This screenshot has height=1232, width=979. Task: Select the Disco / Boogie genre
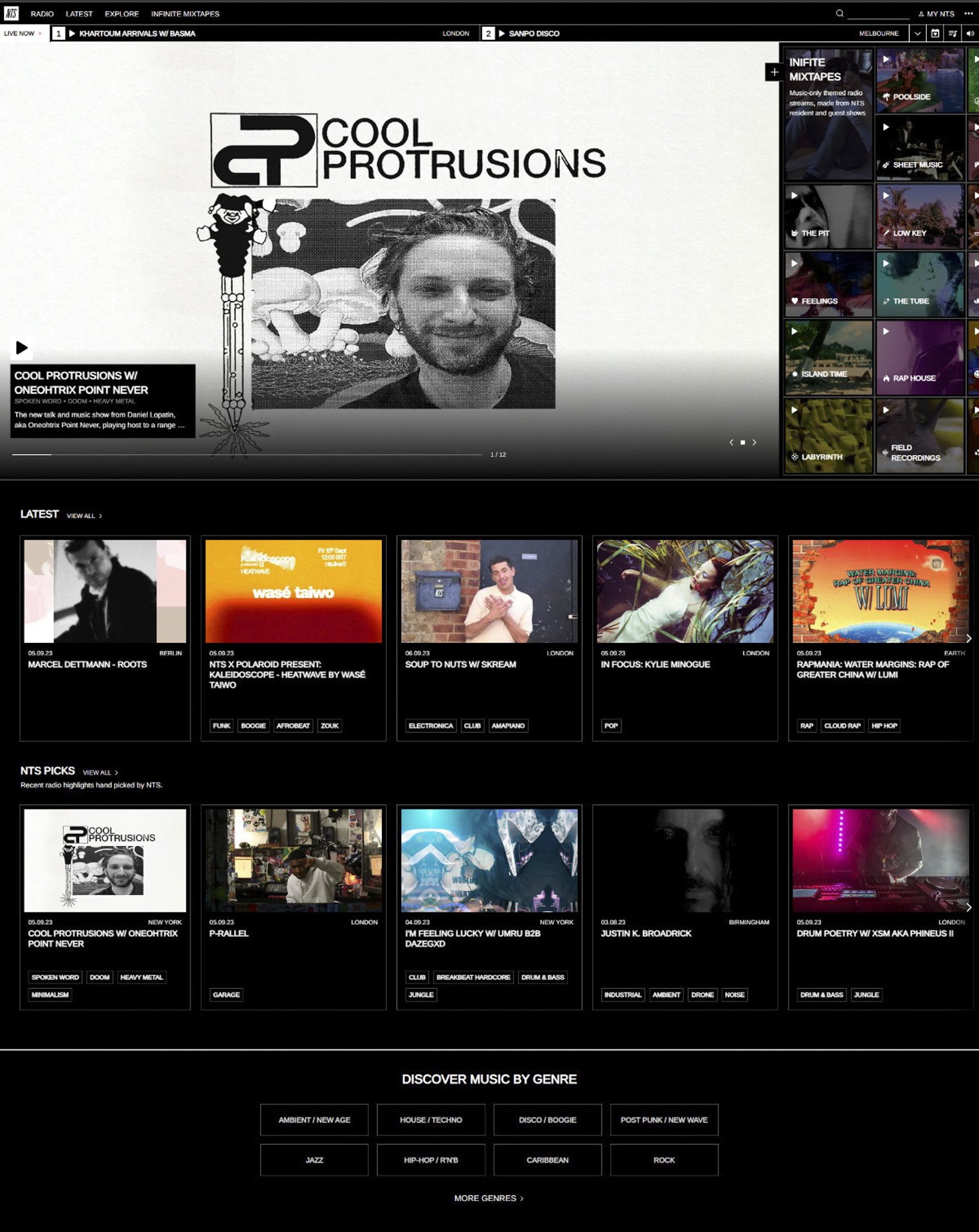click(548, 1119)
